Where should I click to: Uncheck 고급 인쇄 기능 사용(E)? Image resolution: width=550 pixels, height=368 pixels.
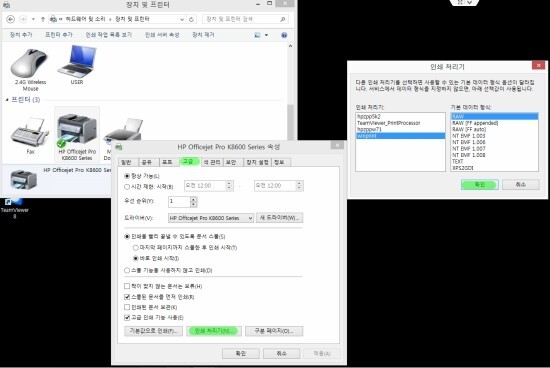(127, 317)
